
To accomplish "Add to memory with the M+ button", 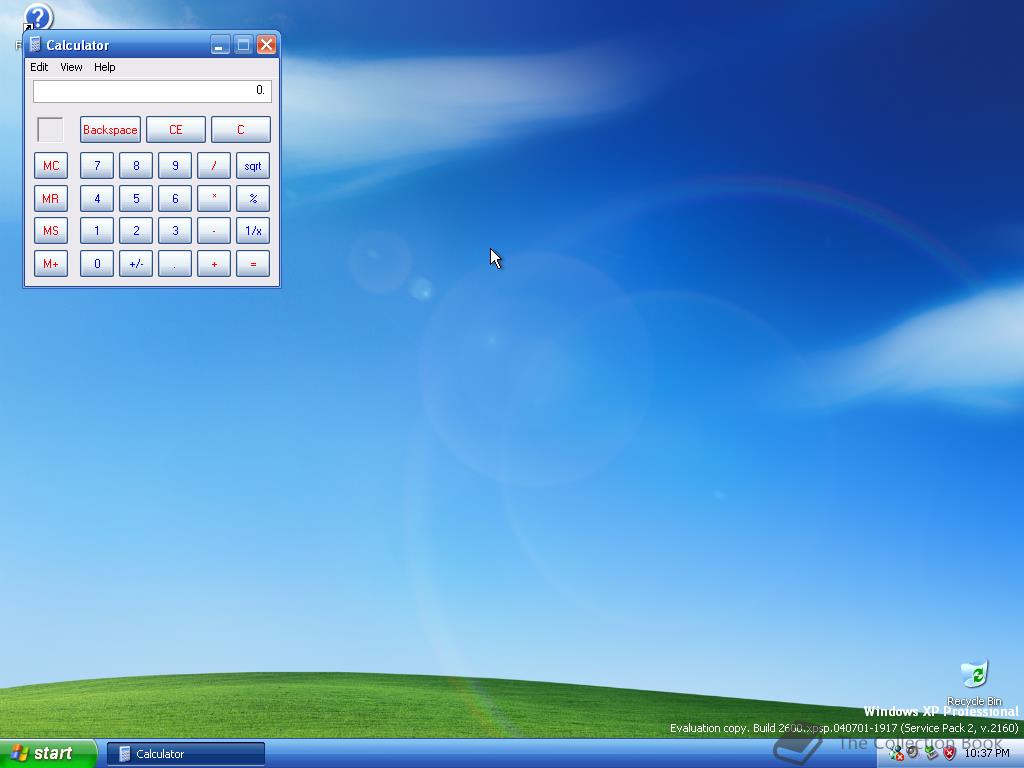I will [x=51, y=263].
